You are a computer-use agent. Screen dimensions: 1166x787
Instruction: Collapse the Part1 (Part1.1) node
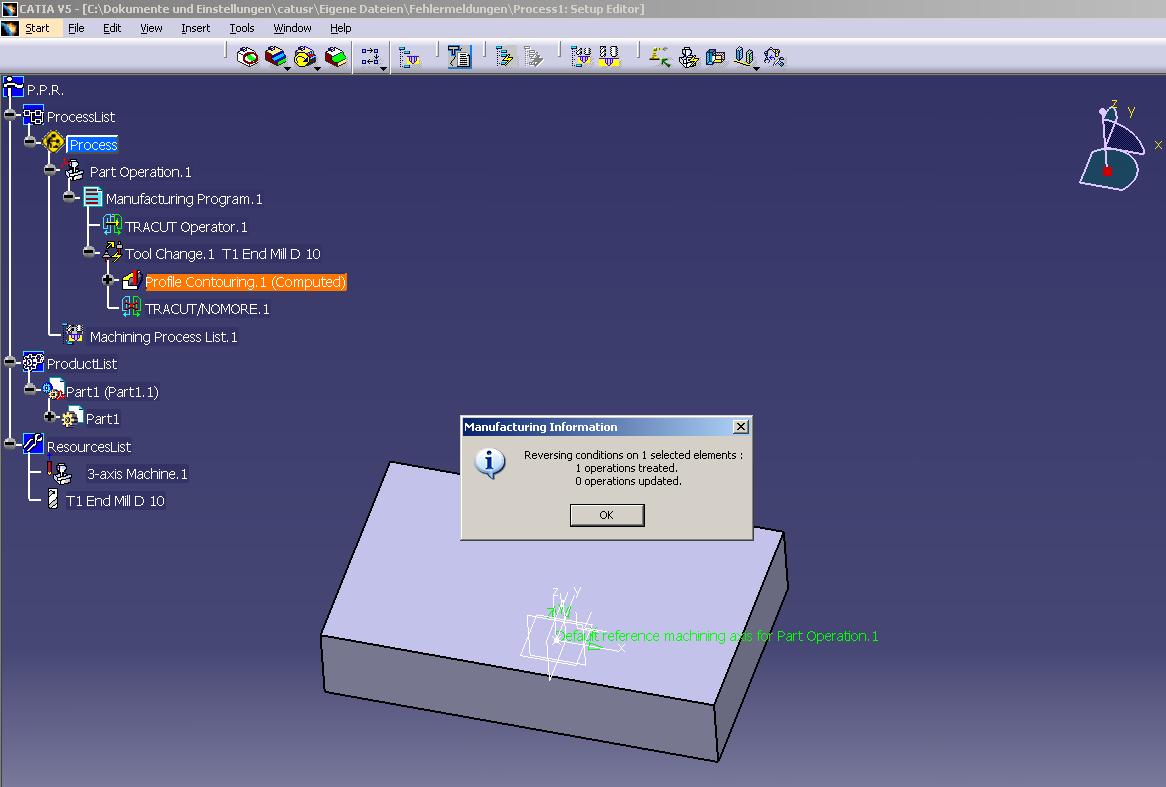tap(30, 389)
